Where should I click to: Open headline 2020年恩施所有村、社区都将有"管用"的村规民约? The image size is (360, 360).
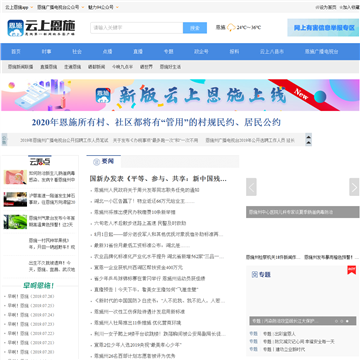(156, 122)
